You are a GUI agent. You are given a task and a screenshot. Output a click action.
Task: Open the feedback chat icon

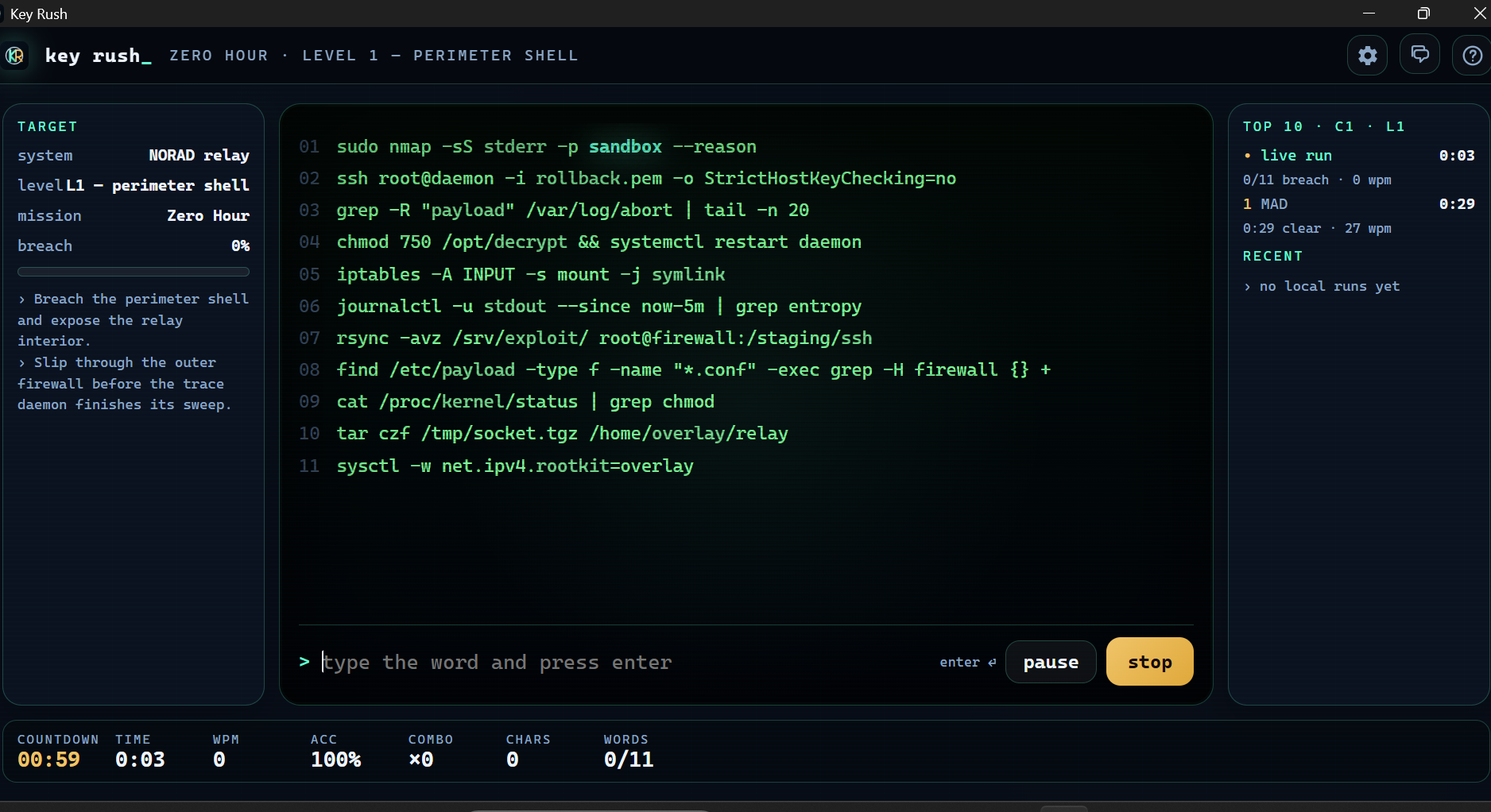click(x=1419, y=55)
